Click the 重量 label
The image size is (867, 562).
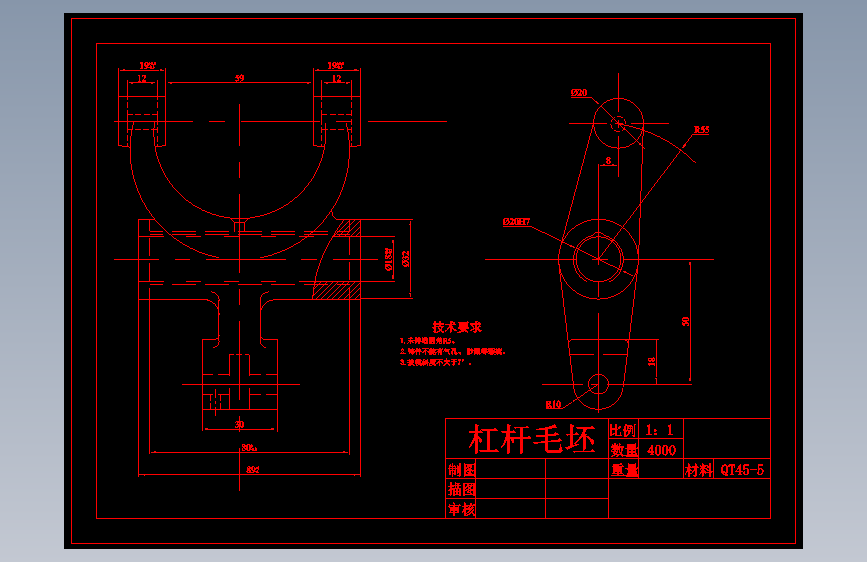point(624,470)
